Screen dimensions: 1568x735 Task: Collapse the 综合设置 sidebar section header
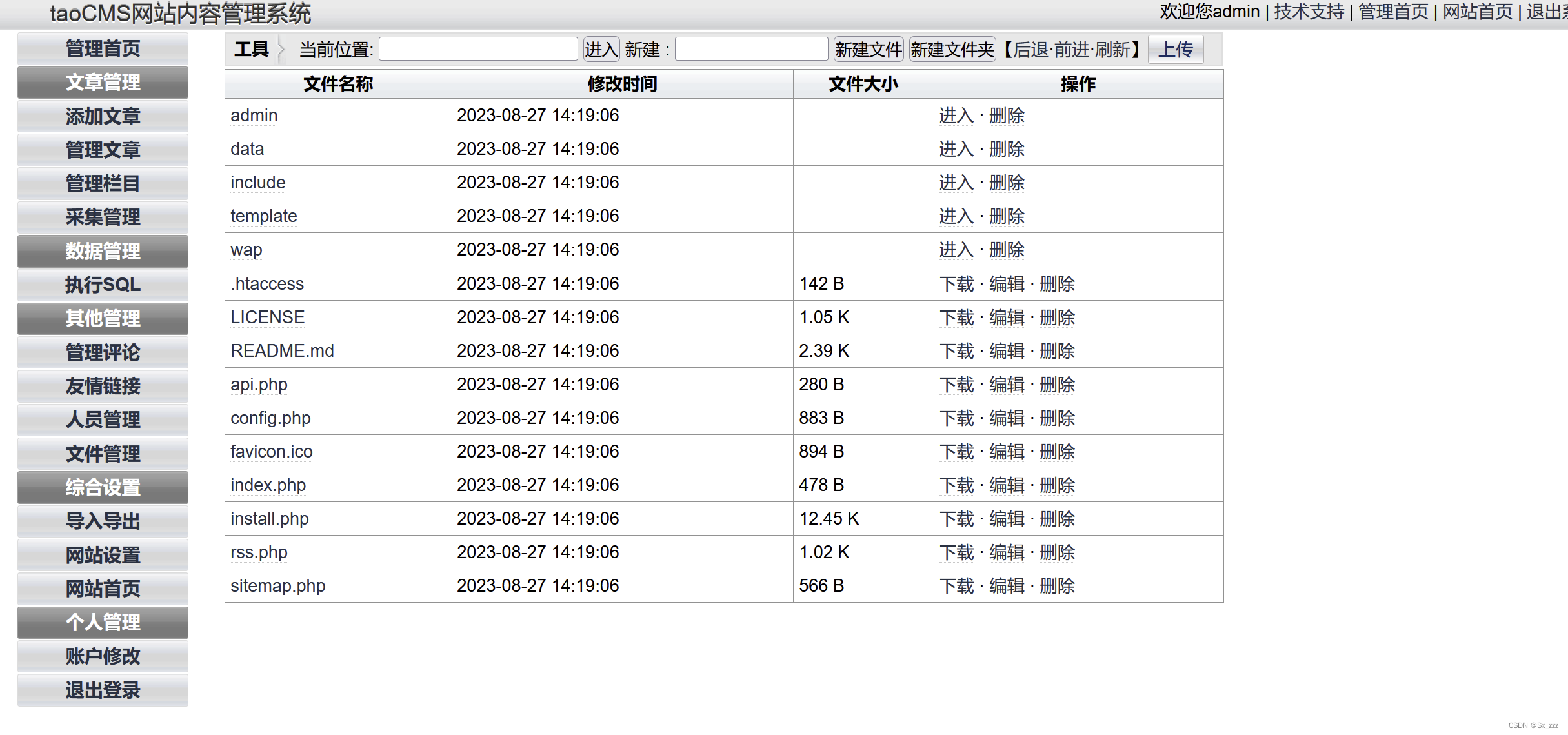[103, 487]
